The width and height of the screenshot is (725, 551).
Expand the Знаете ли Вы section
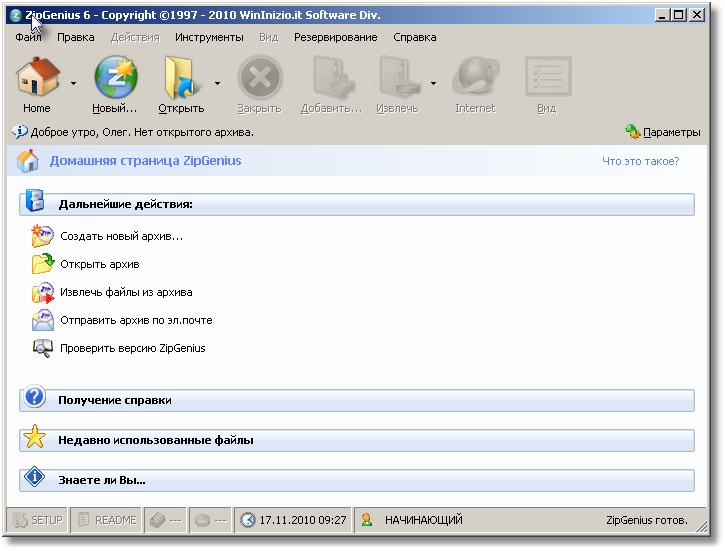(356, 481)
